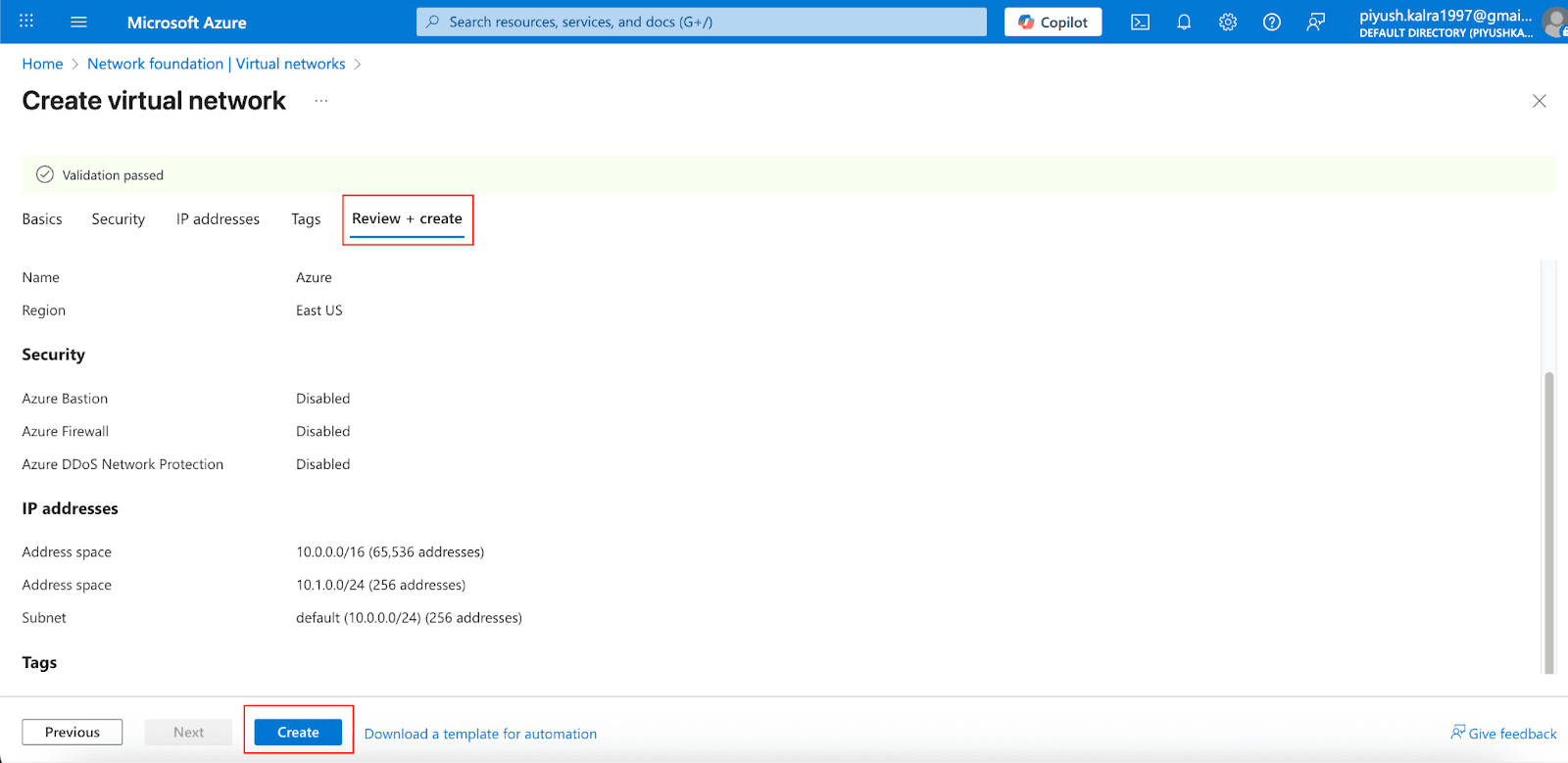Open Network foundation Virtual networks breadcrumb
1568x763 pixels.
click(x=216, y=64)
